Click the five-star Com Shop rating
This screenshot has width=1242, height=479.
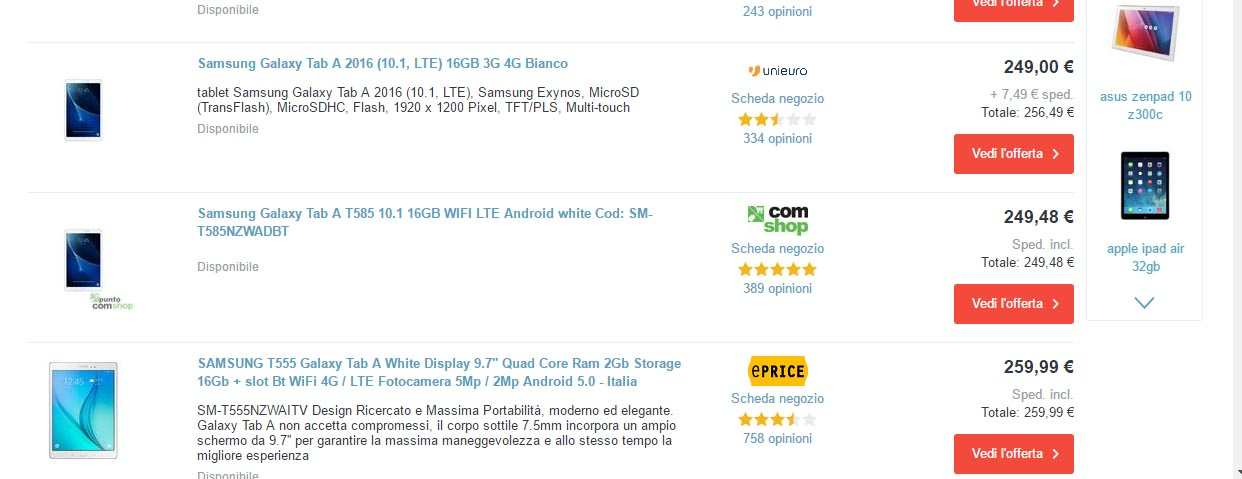[x=777, y=270]
